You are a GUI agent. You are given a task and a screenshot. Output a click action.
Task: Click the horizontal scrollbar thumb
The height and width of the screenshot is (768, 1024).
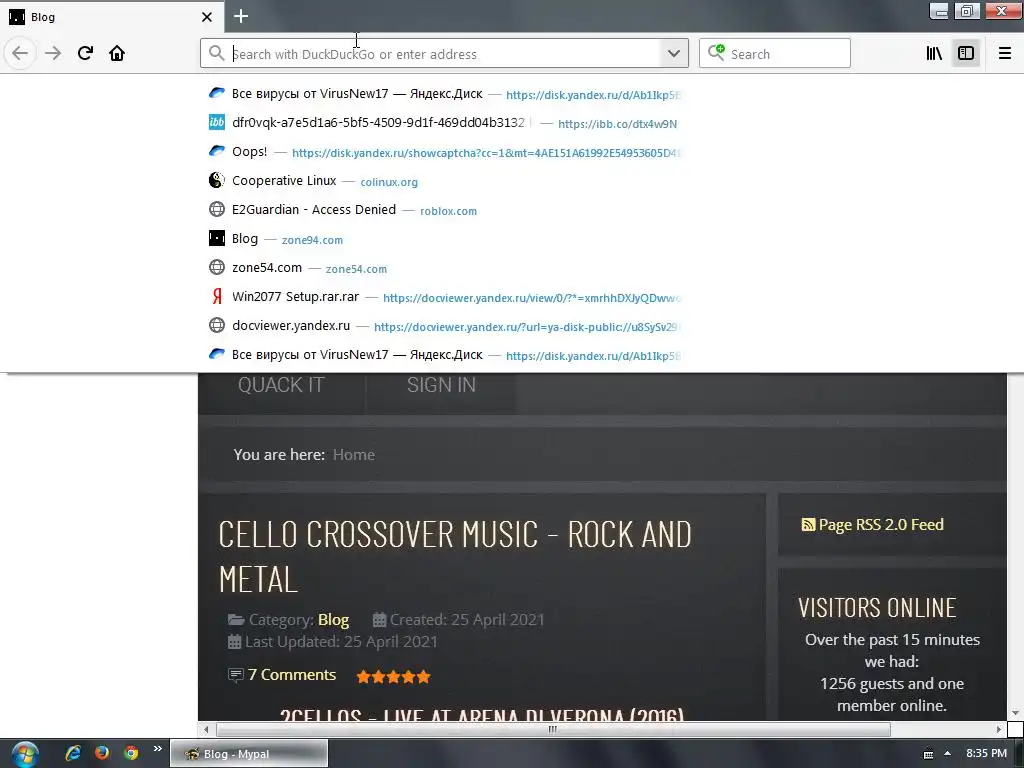point(552,729)
